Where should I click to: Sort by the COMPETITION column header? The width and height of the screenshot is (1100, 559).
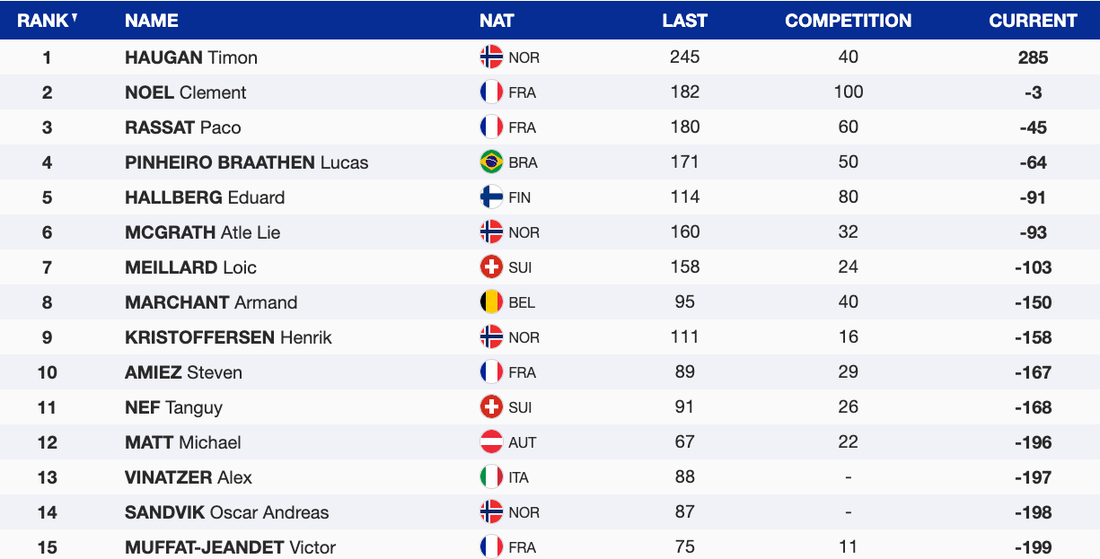(x=848, y=20)
